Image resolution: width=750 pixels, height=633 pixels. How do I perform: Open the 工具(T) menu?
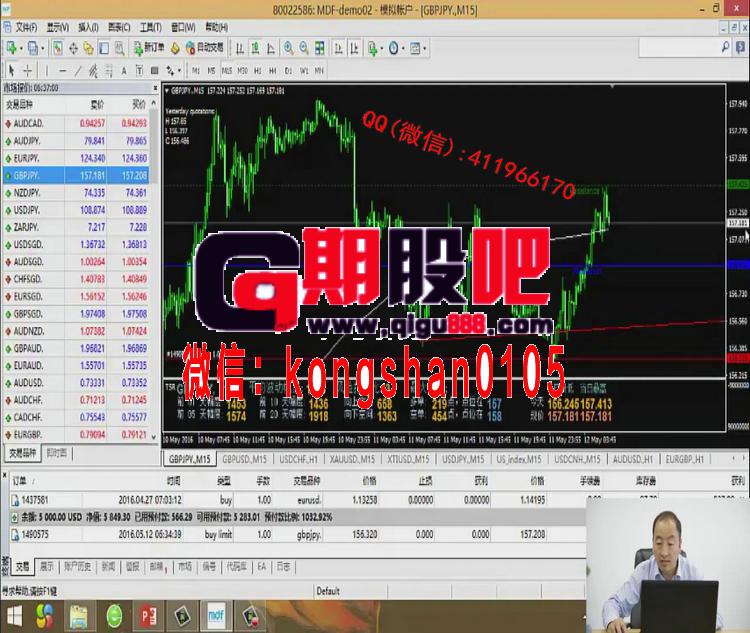point(151,27)
